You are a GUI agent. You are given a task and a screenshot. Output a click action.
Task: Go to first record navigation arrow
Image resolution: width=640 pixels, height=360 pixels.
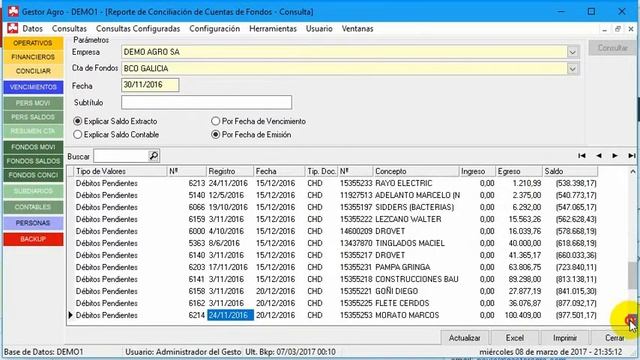pos(582,156)
